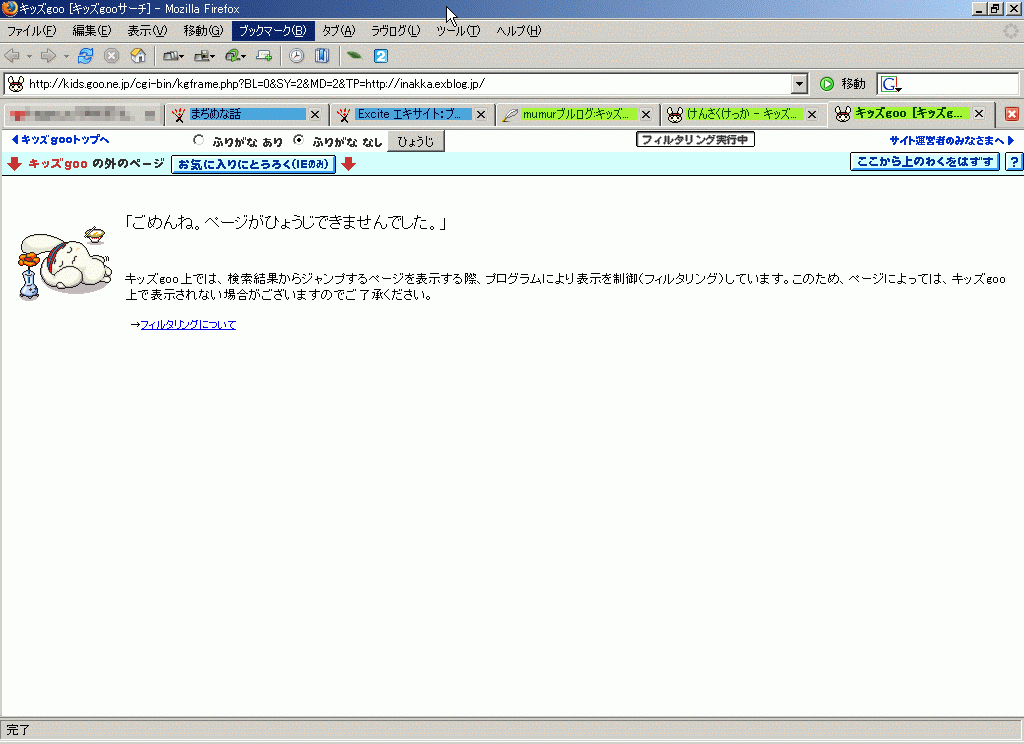The image size is (1024, 744).
Task: Open the Bookmarks sidebar book icon
Action: click(322, 56)
